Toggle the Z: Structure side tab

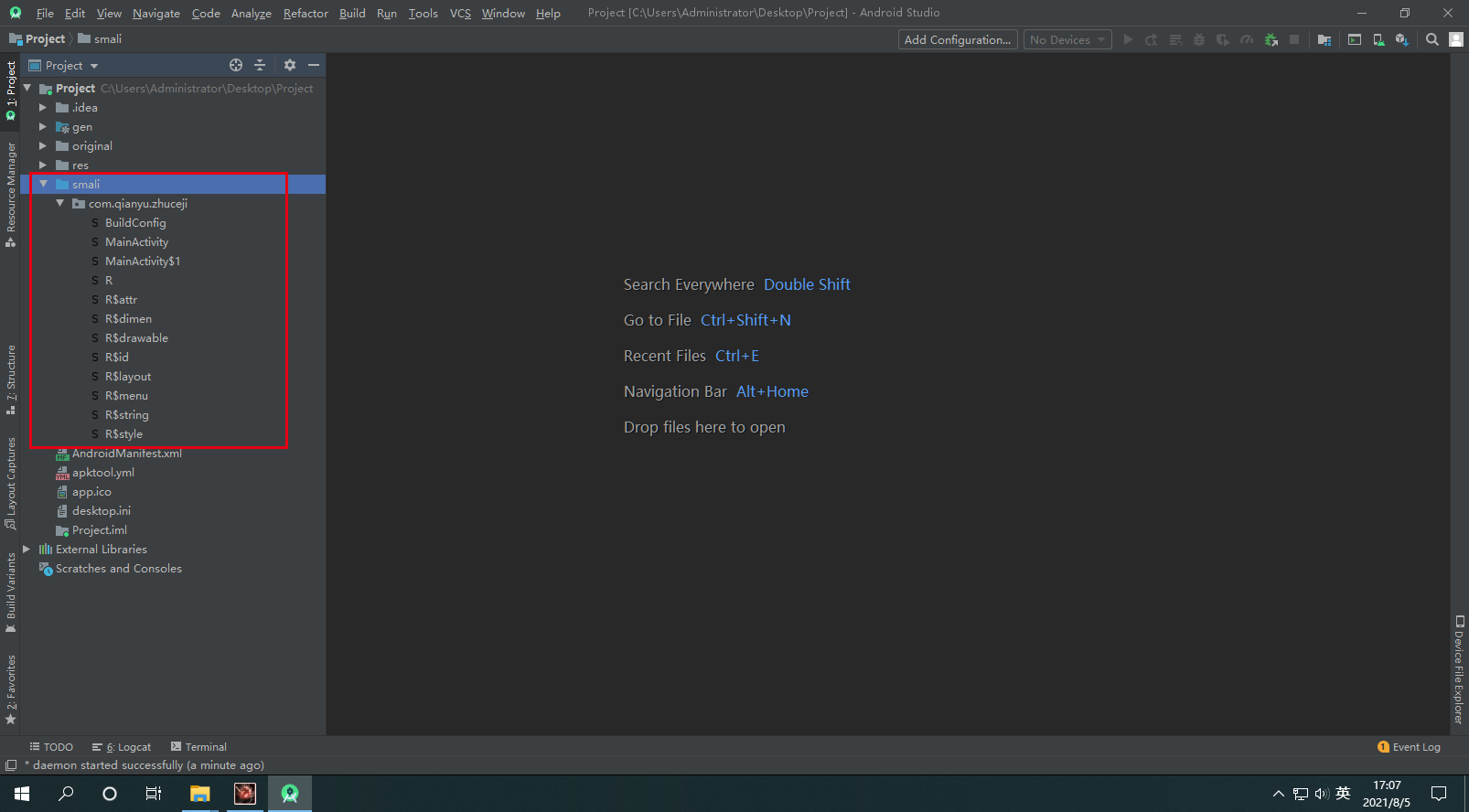[x=11, y=380]
